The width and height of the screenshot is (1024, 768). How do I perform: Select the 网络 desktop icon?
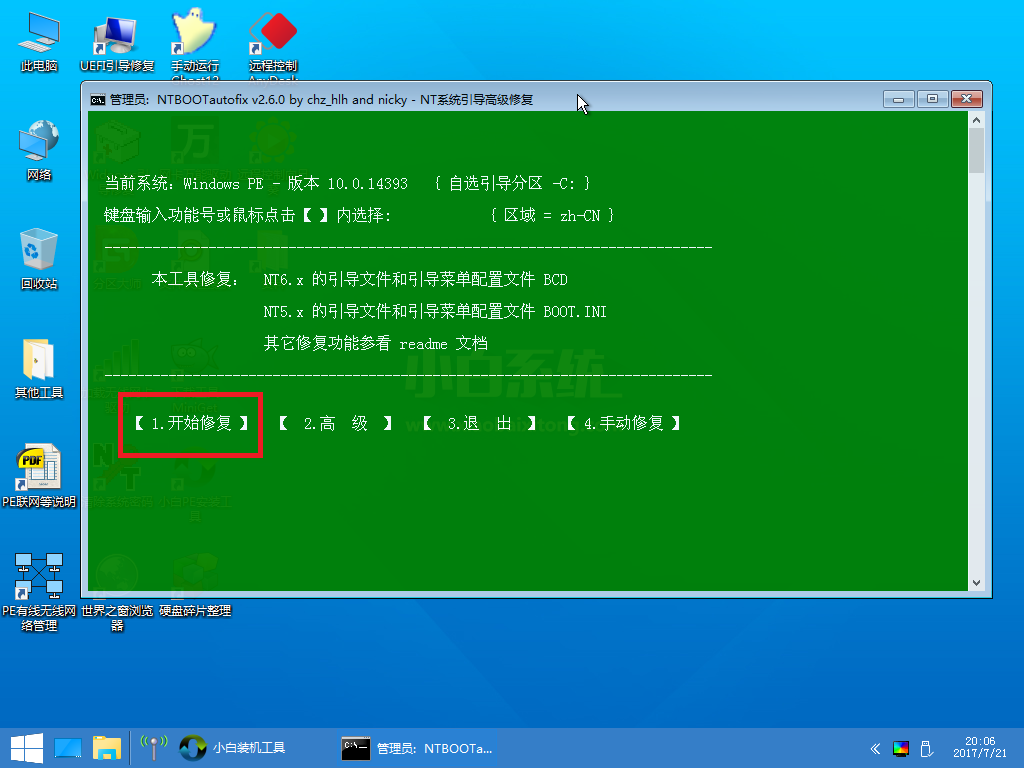tap(39, 150)
